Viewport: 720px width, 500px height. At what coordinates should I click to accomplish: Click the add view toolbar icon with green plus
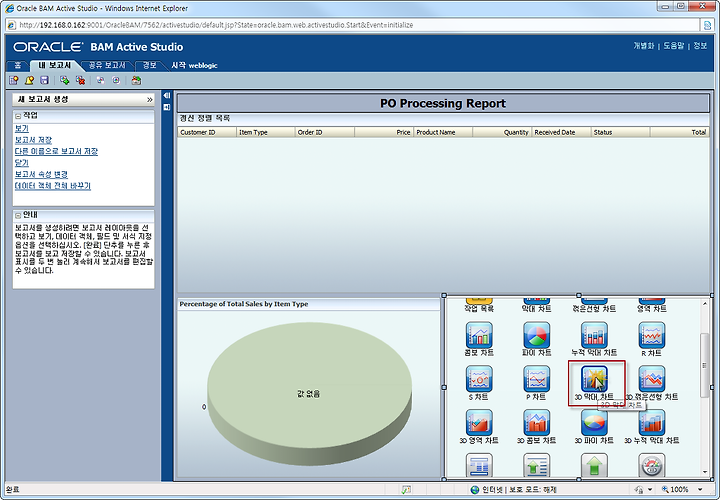[65, 80]
